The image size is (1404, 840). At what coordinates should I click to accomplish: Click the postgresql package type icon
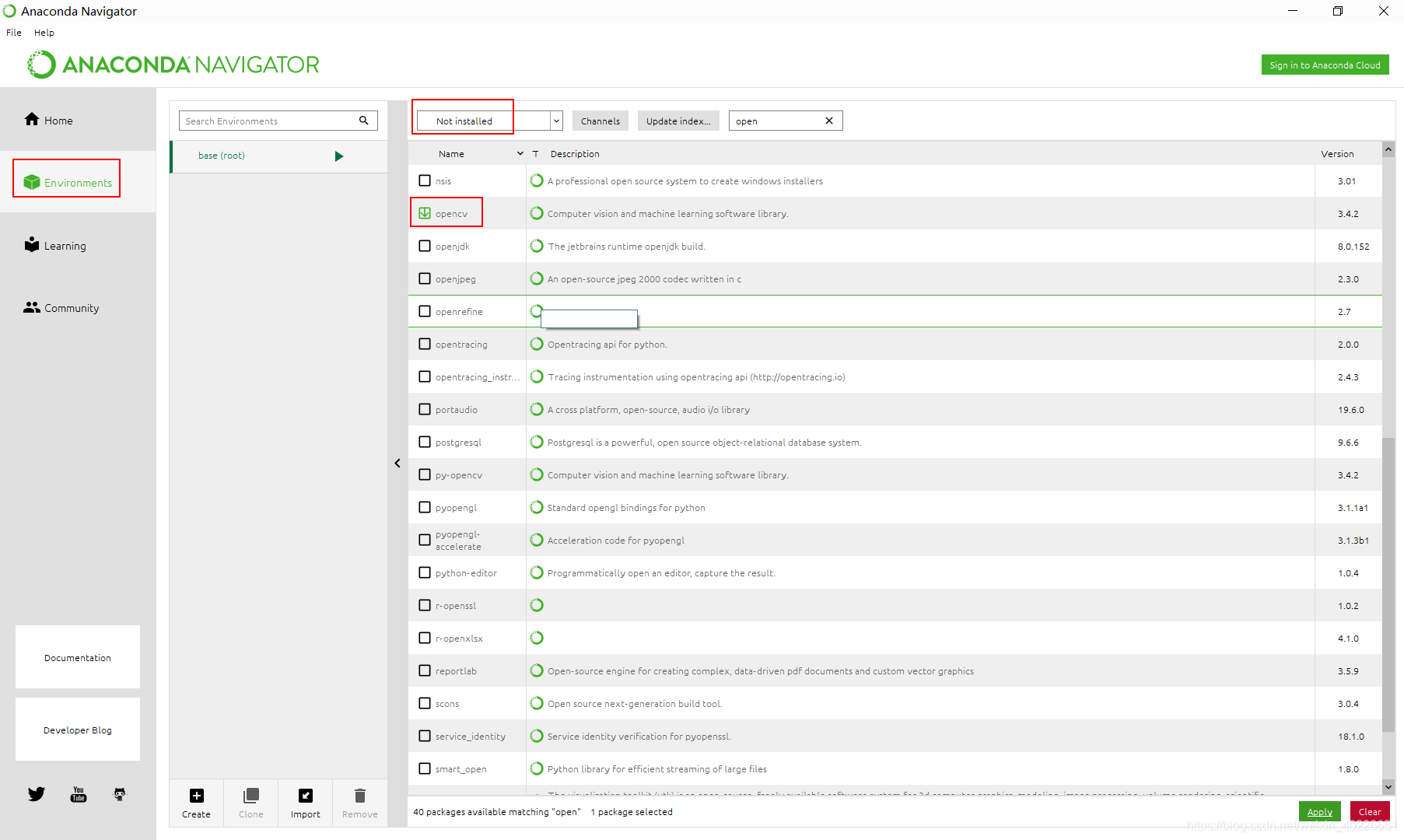tap(537, 442)
